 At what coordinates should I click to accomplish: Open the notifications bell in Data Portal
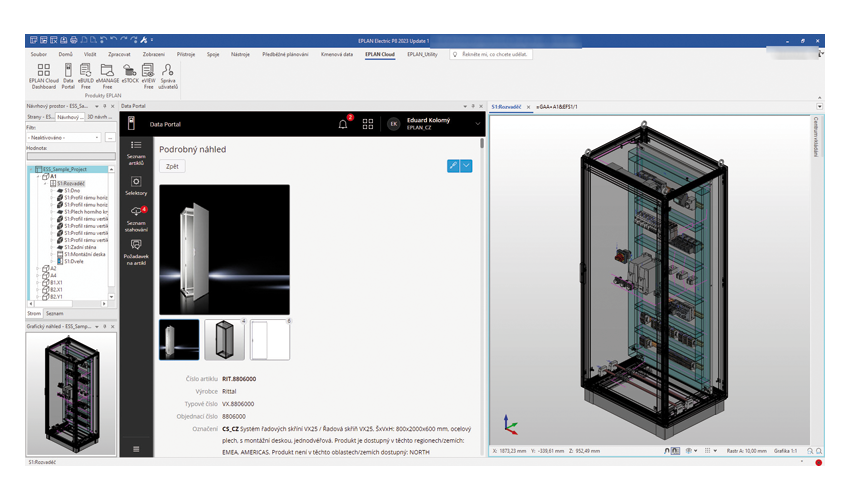(343, 124)
